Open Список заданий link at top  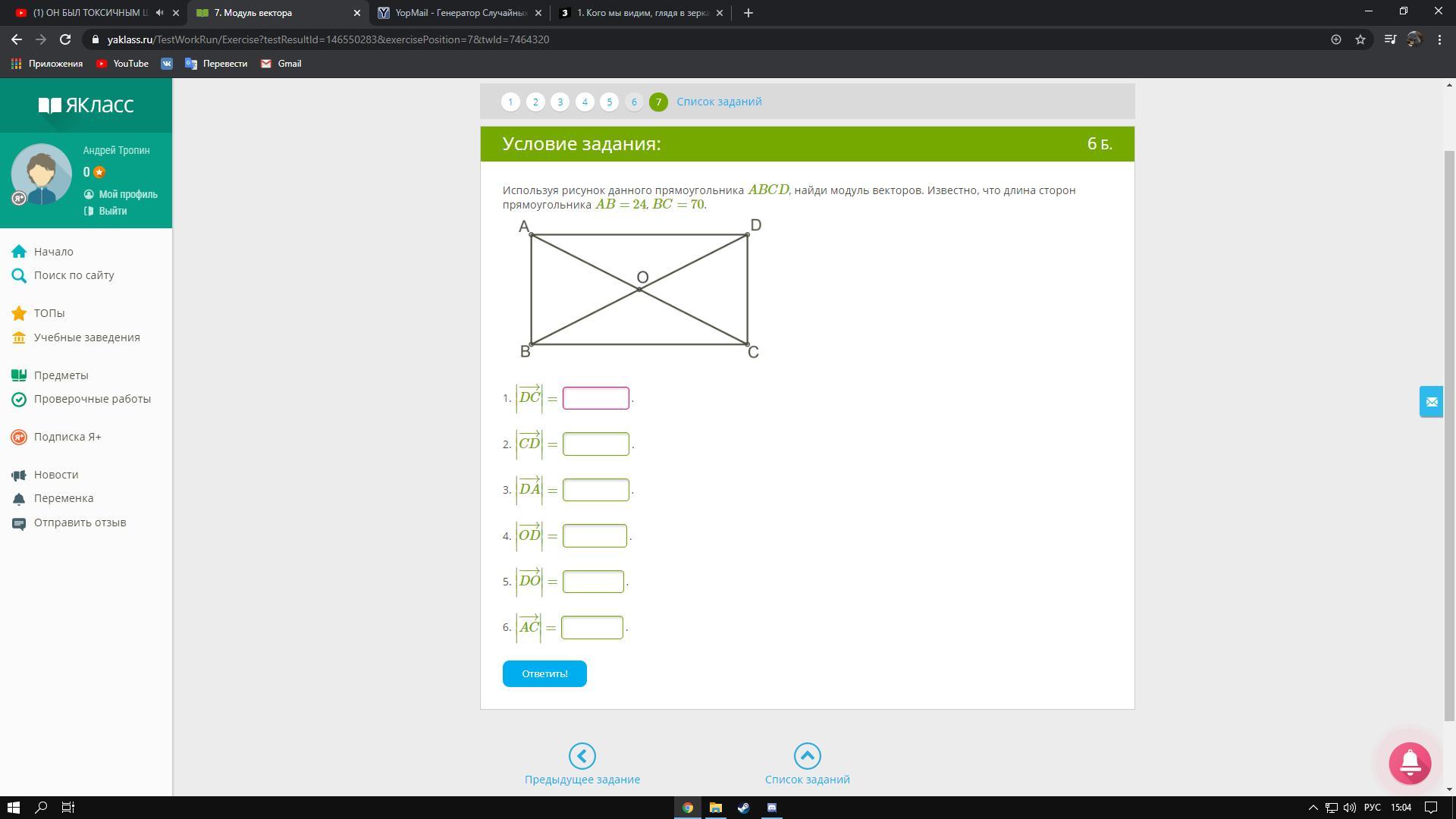pos(719,102)
